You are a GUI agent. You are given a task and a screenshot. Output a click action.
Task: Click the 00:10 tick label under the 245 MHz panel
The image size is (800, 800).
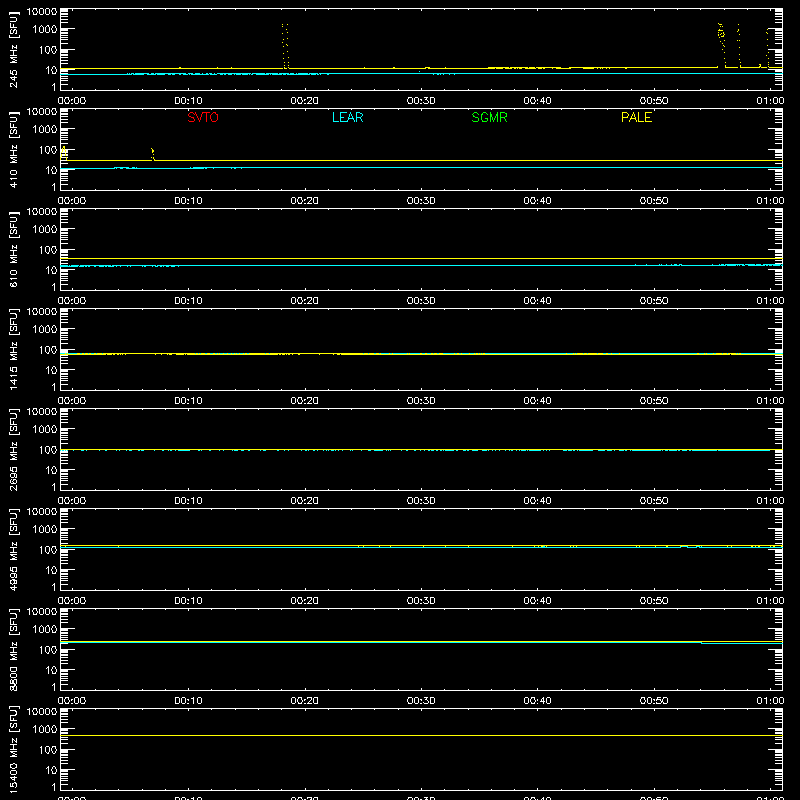188,101
